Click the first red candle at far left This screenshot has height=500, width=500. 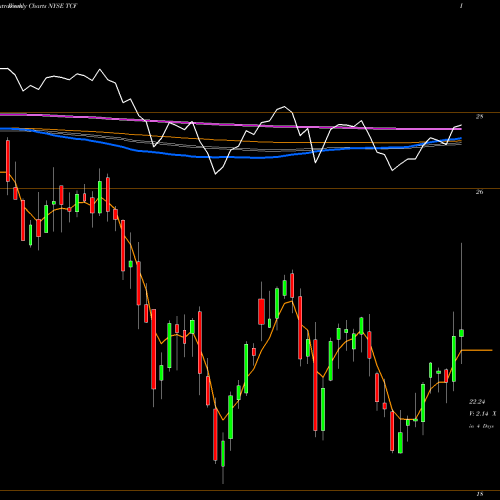point(8,161)
